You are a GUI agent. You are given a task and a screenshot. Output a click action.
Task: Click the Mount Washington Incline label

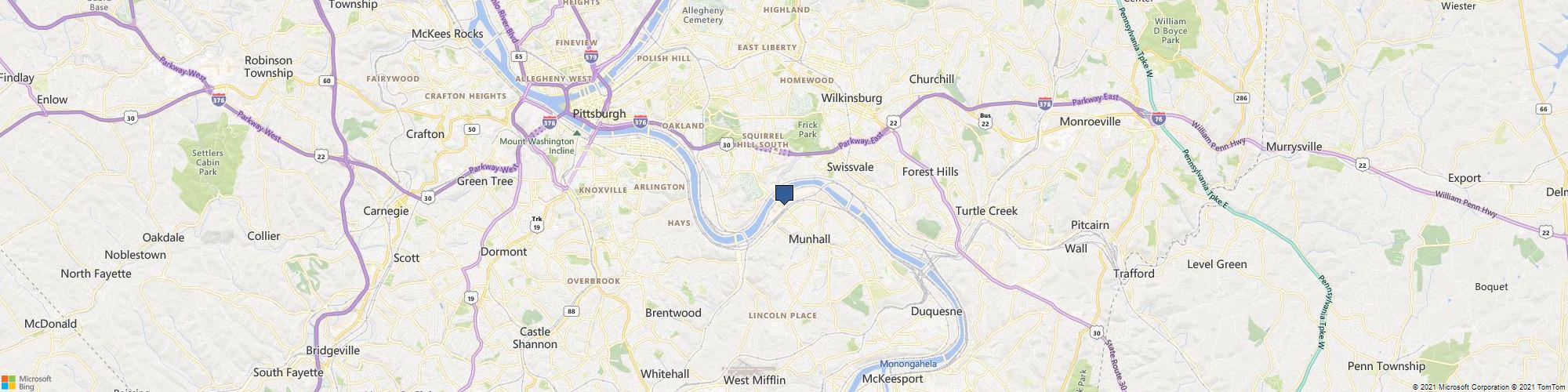pyautogui.click(x=538, y=146)
